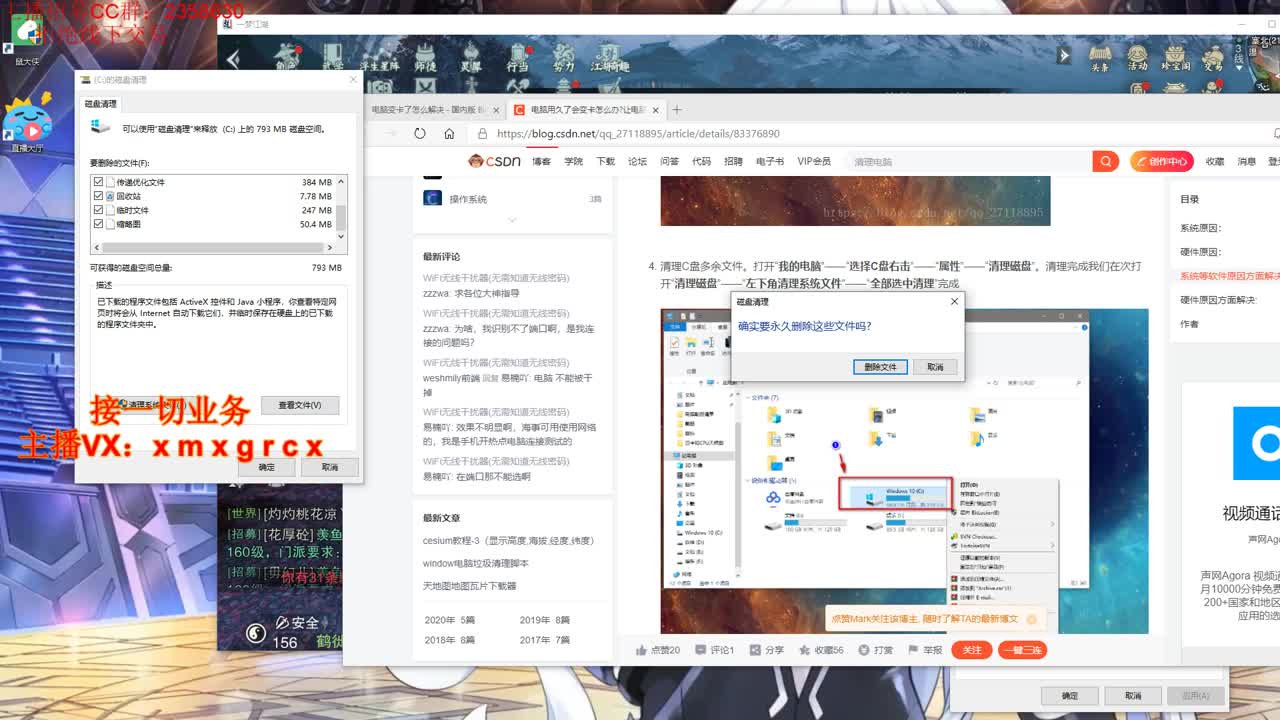
Task: Select the 磁盘清理 tab
Action: pyautogui.click(x=100, y=104)
